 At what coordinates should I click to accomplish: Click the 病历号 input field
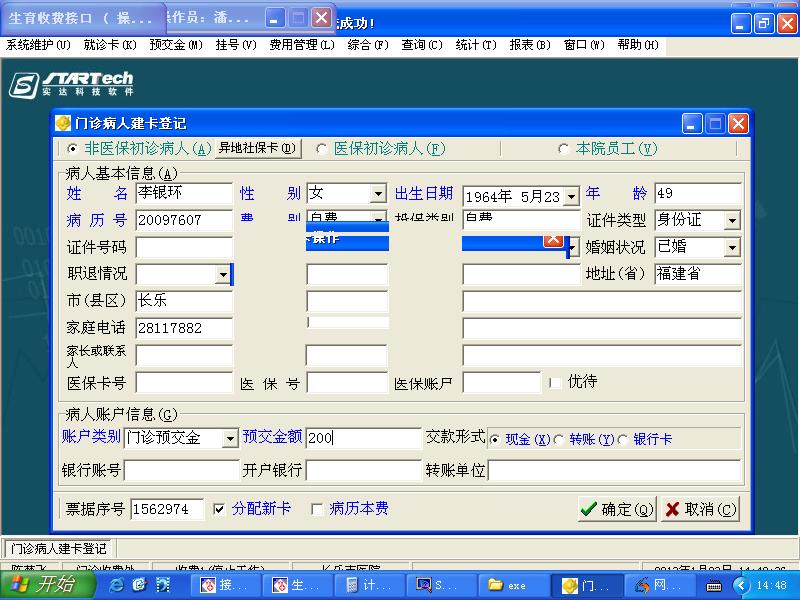click(x=184, y=220)
